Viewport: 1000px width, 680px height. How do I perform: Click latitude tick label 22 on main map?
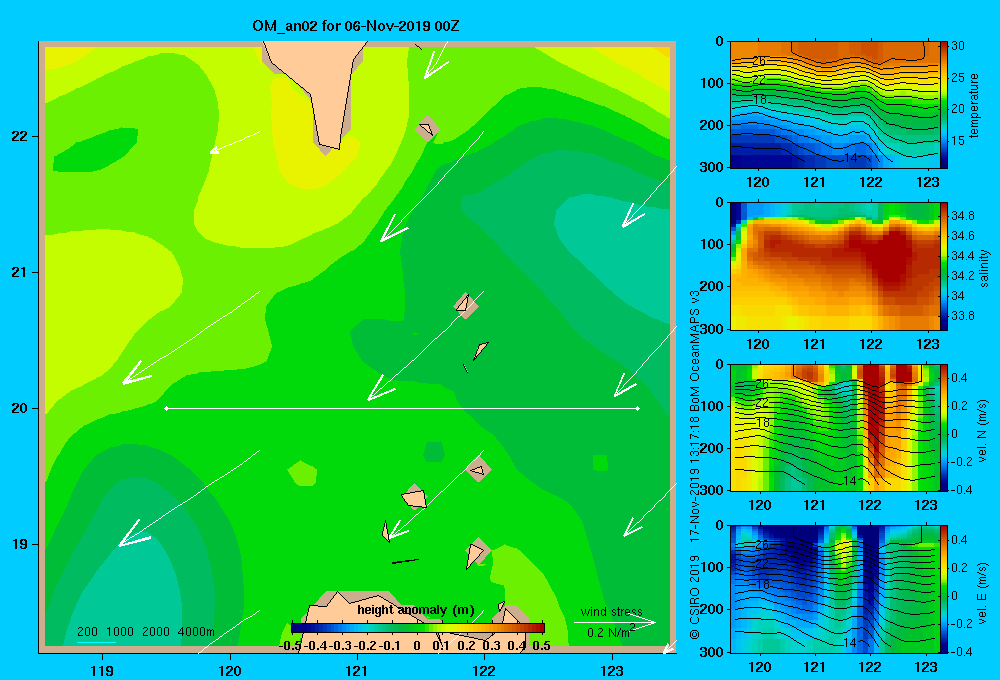[x=19, y=137]
